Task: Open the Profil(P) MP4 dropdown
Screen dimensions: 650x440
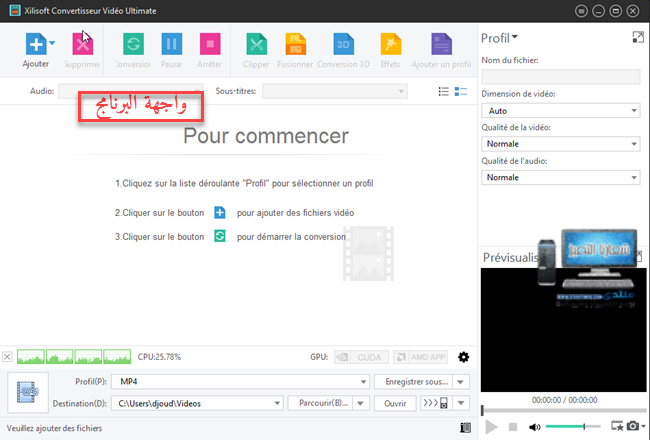Action: point(239,382)
